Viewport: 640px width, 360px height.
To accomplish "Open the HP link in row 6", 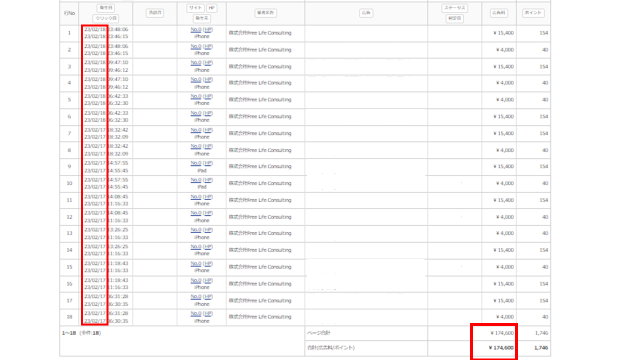I will [208, 113].
